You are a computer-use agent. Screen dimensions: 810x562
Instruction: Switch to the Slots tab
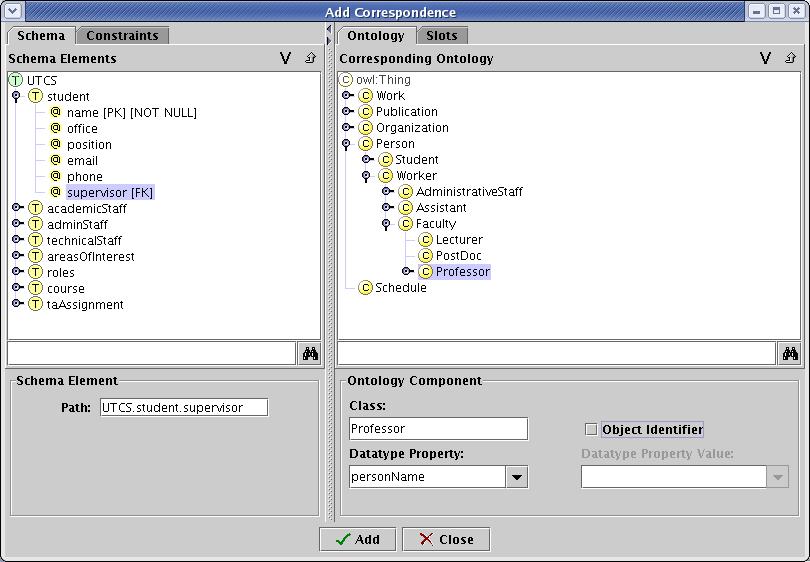point(442,36)
